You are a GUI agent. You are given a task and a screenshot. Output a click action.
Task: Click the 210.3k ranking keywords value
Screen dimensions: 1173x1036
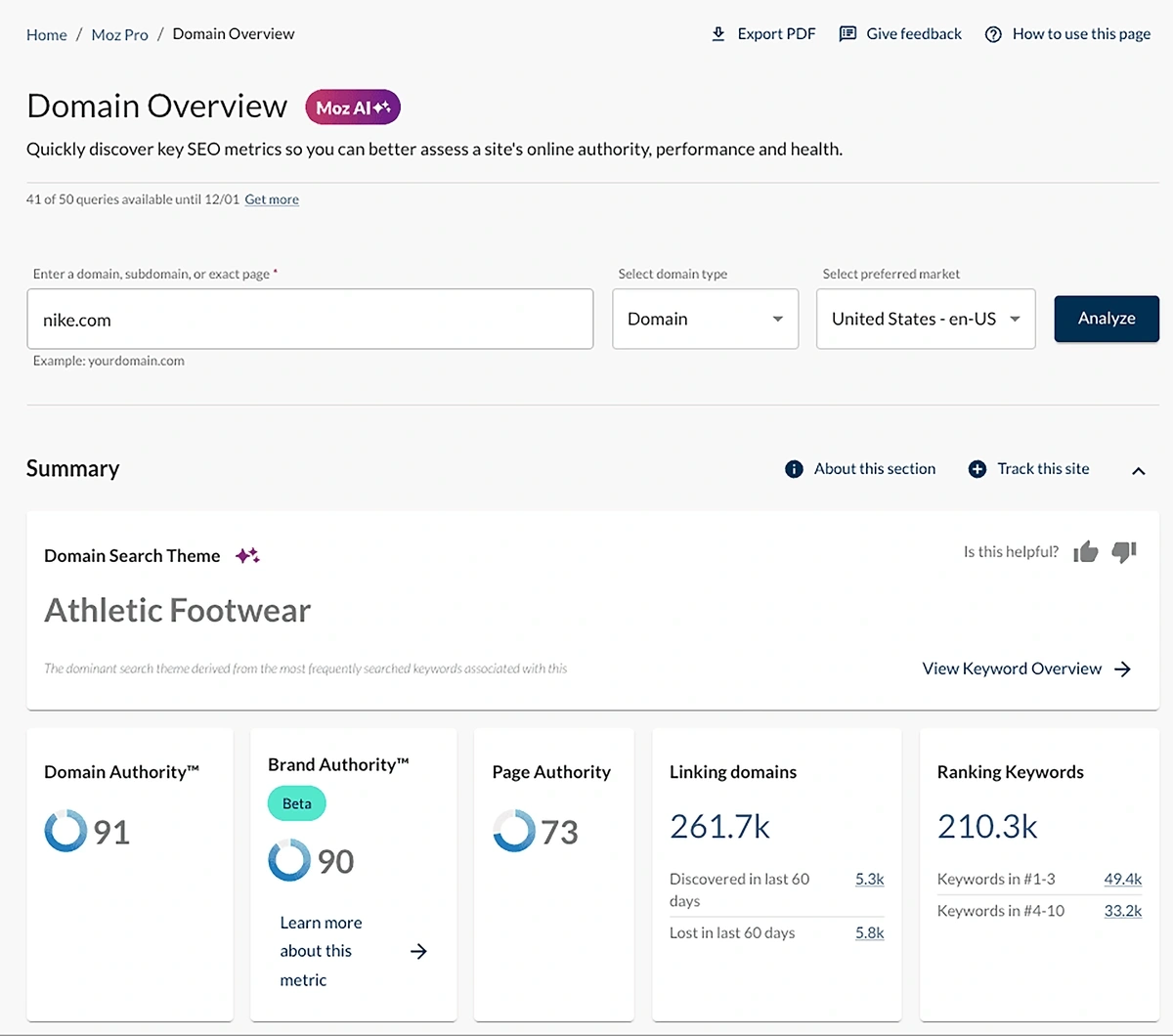[987, 827]
